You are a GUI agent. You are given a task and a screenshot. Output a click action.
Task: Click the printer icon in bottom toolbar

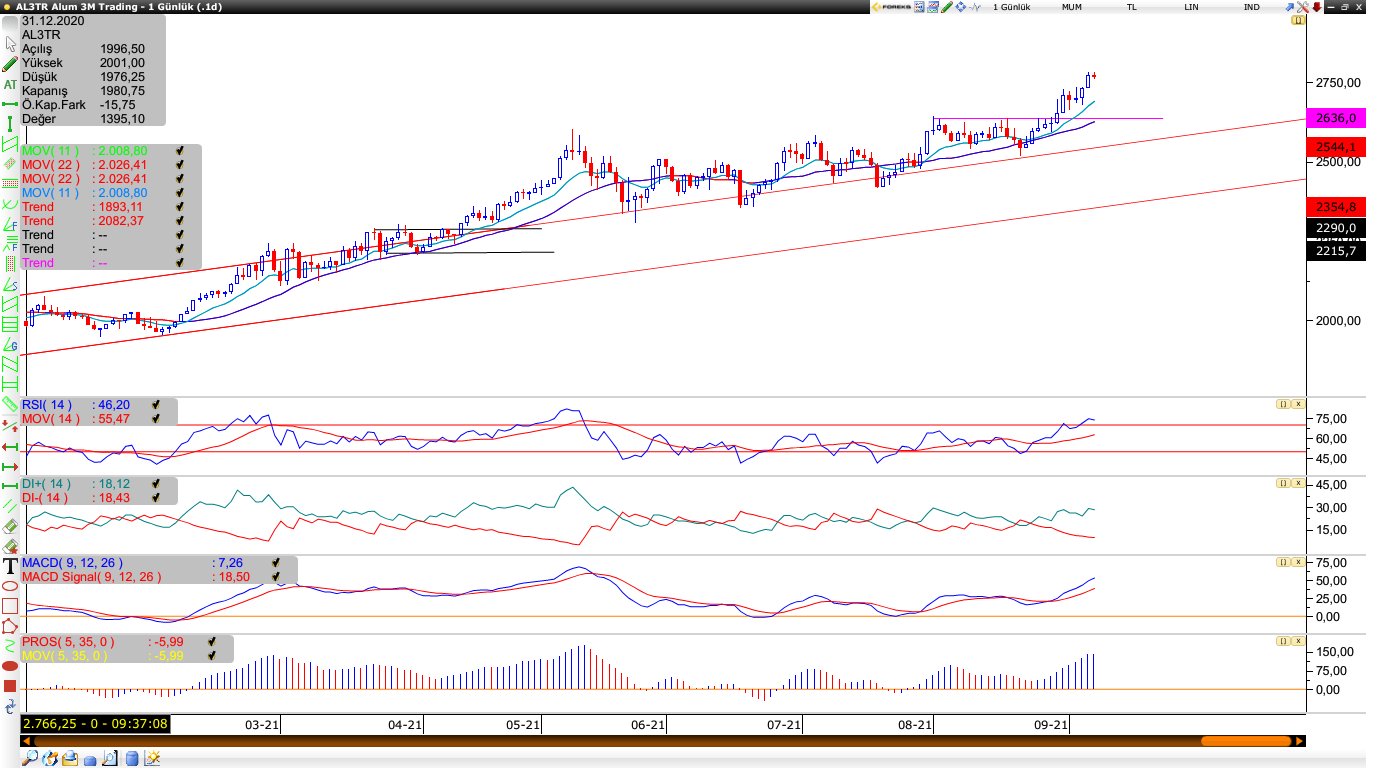point(70,758)
